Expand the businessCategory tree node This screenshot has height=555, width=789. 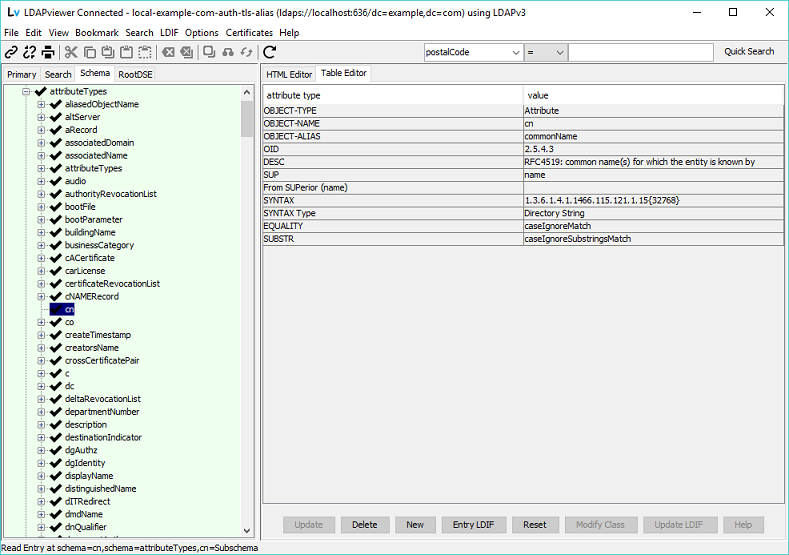coord(41,246)
